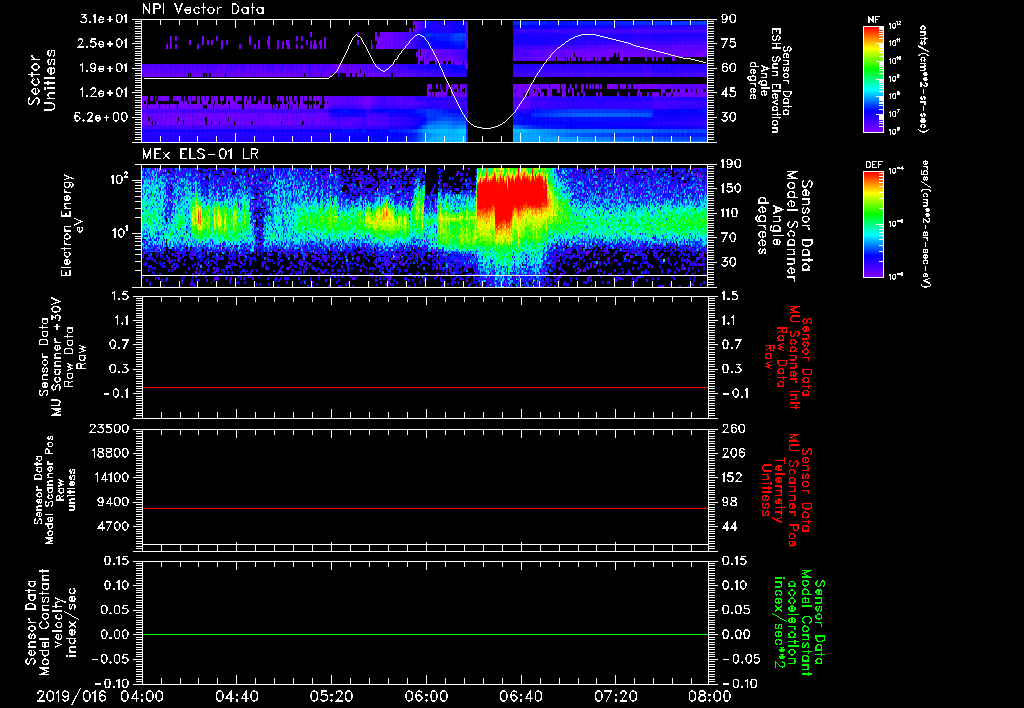Click the NPI Vector Data panel title
This screenshot has width=1024, height=708.
[x=203, y=9]
